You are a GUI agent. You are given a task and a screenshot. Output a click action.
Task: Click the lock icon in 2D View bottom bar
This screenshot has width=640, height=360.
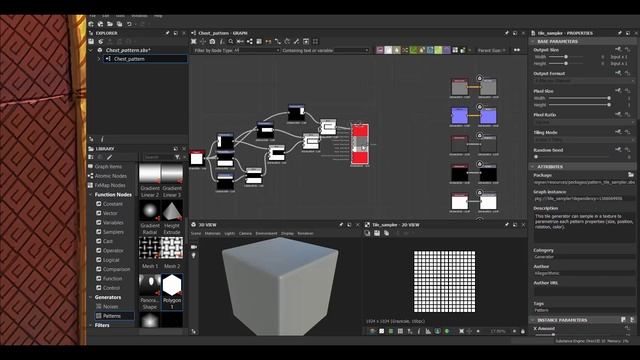522,331
